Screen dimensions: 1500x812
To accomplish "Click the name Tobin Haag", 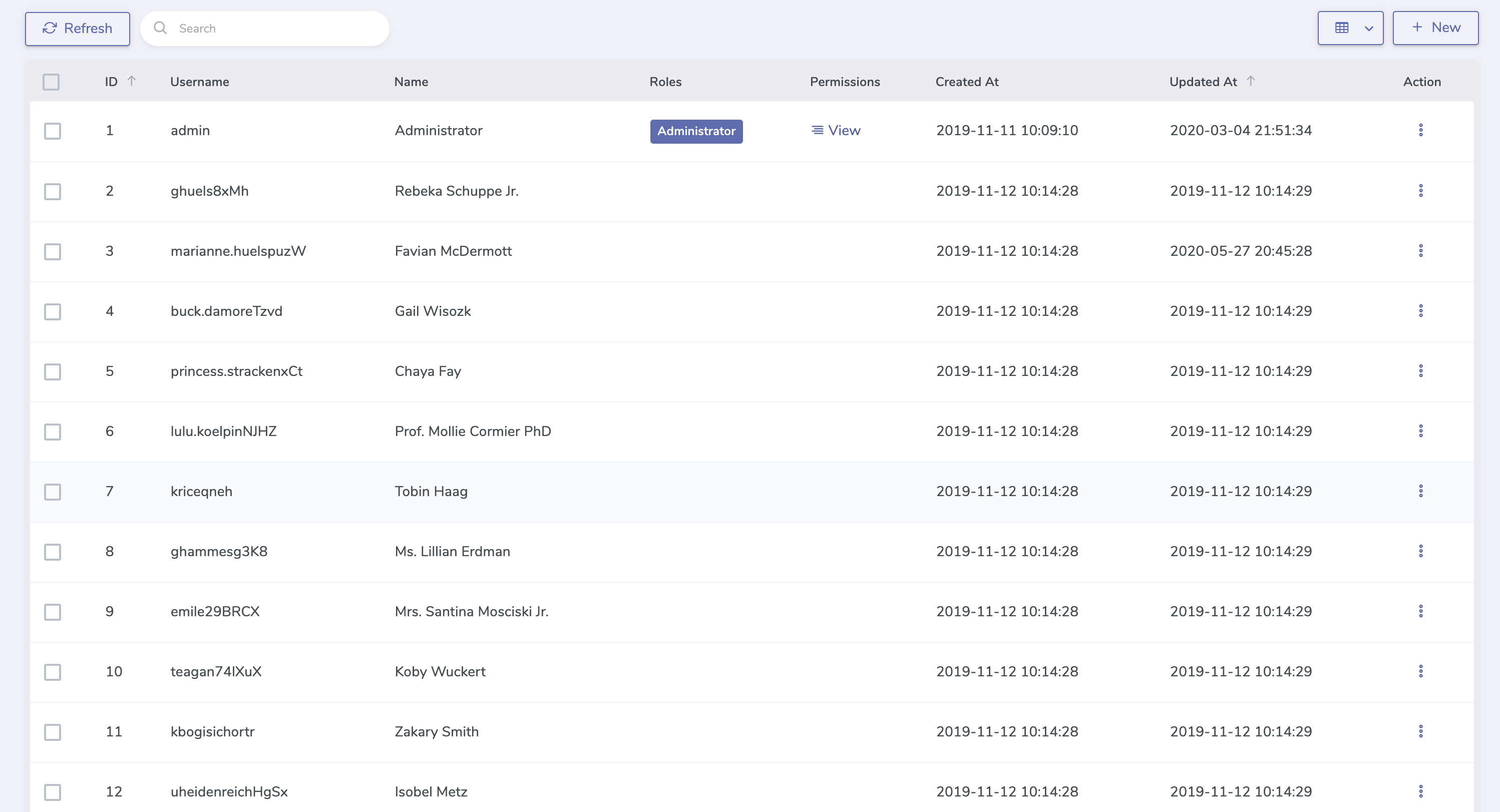I will [431, 491].
